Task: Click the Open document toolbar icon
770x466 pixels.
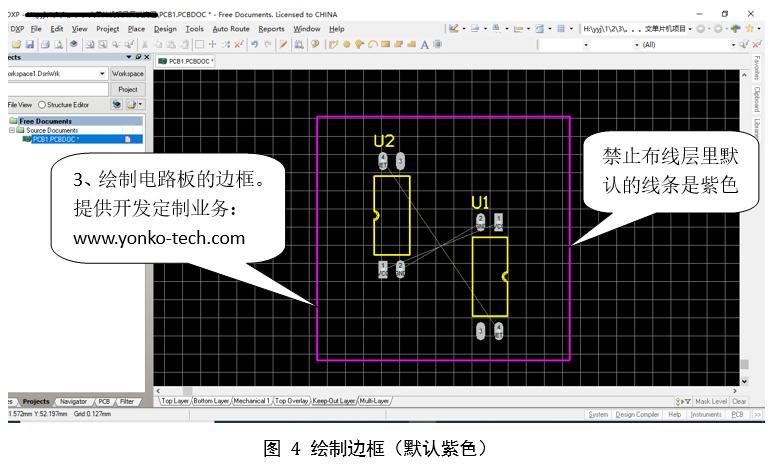Action: (16, 44)
